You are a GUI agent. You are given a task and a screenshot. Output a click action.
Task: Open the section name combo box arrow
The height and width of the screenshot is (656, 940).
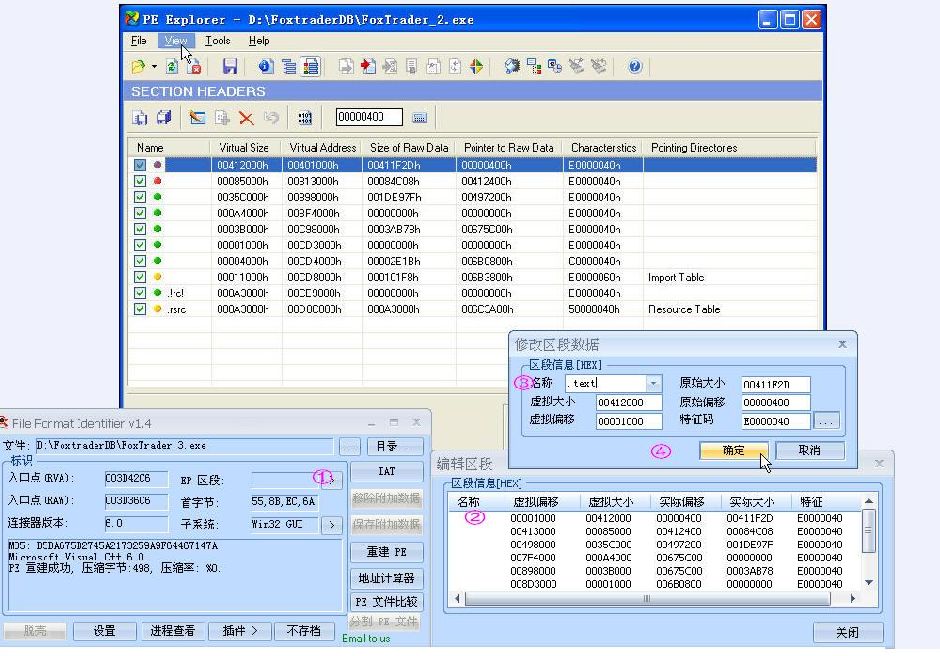(x=653, y=383)
